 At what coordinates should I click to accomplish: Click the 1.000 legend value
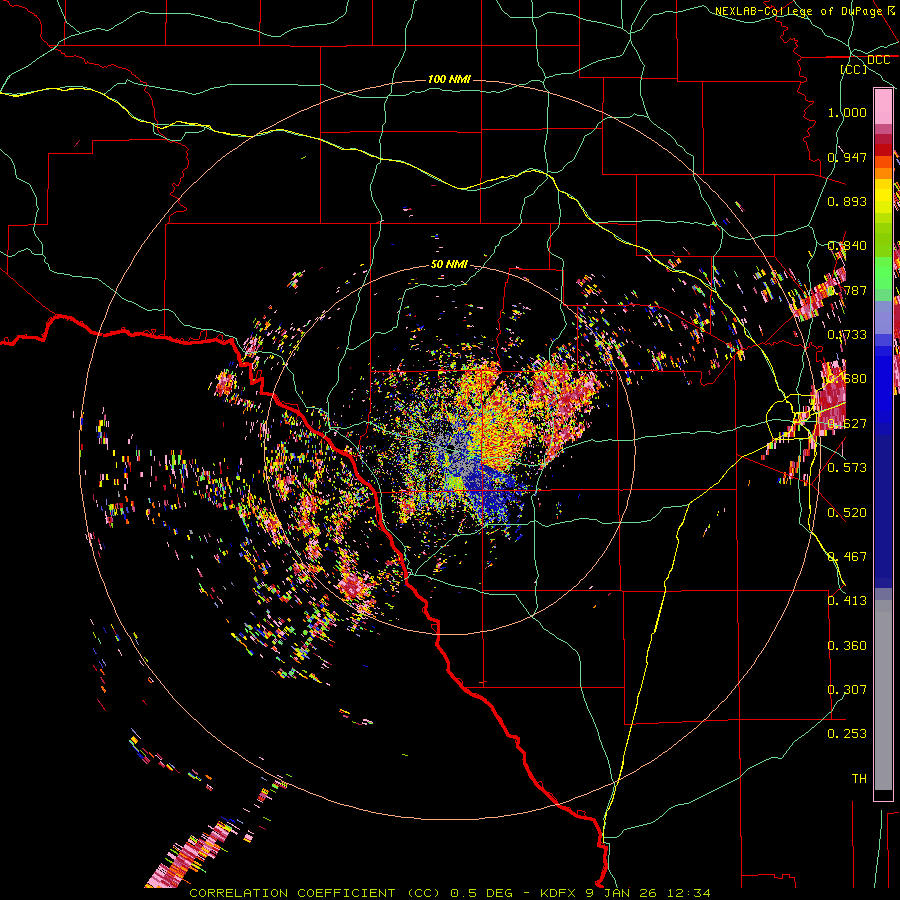tap(847, 112)
